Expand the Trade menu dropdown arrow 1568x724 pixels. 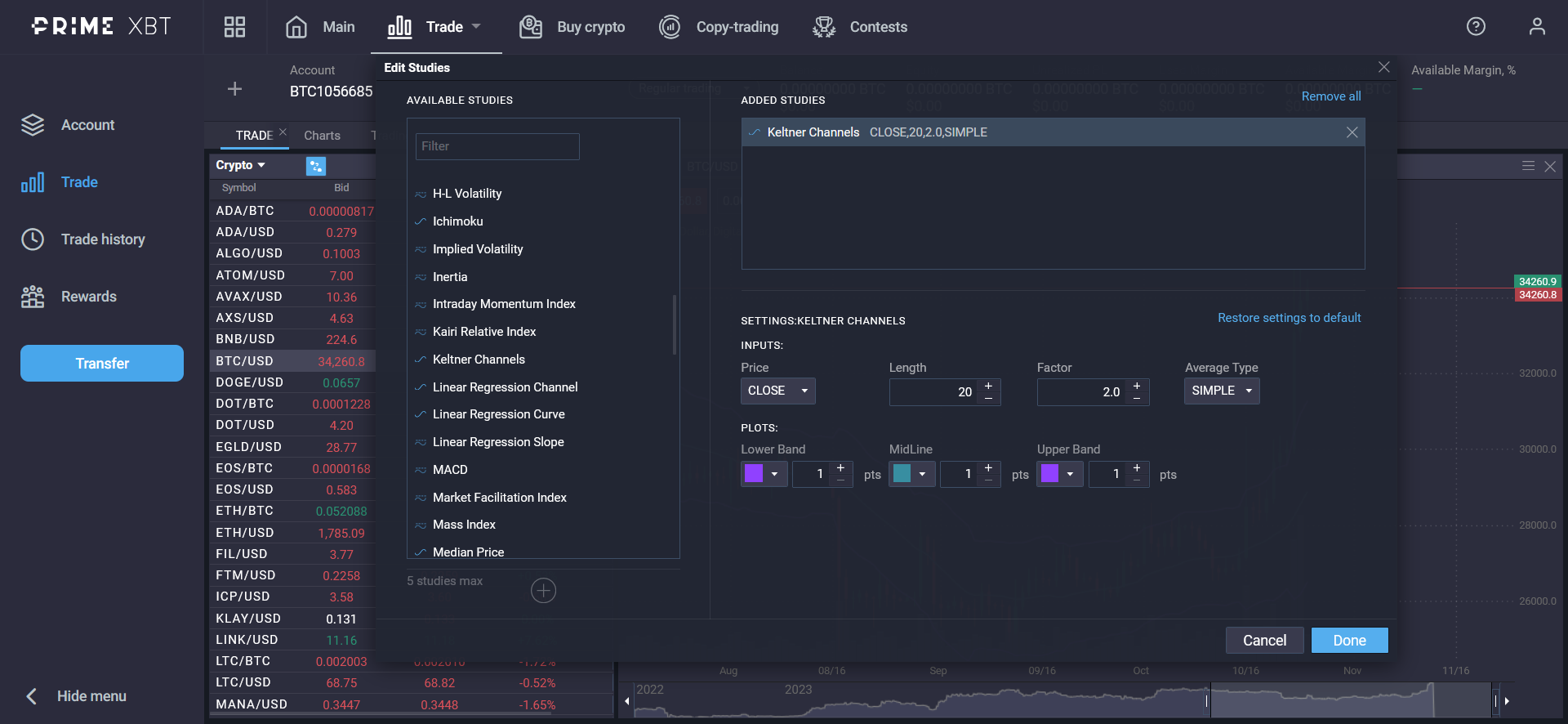coord(476,26)
